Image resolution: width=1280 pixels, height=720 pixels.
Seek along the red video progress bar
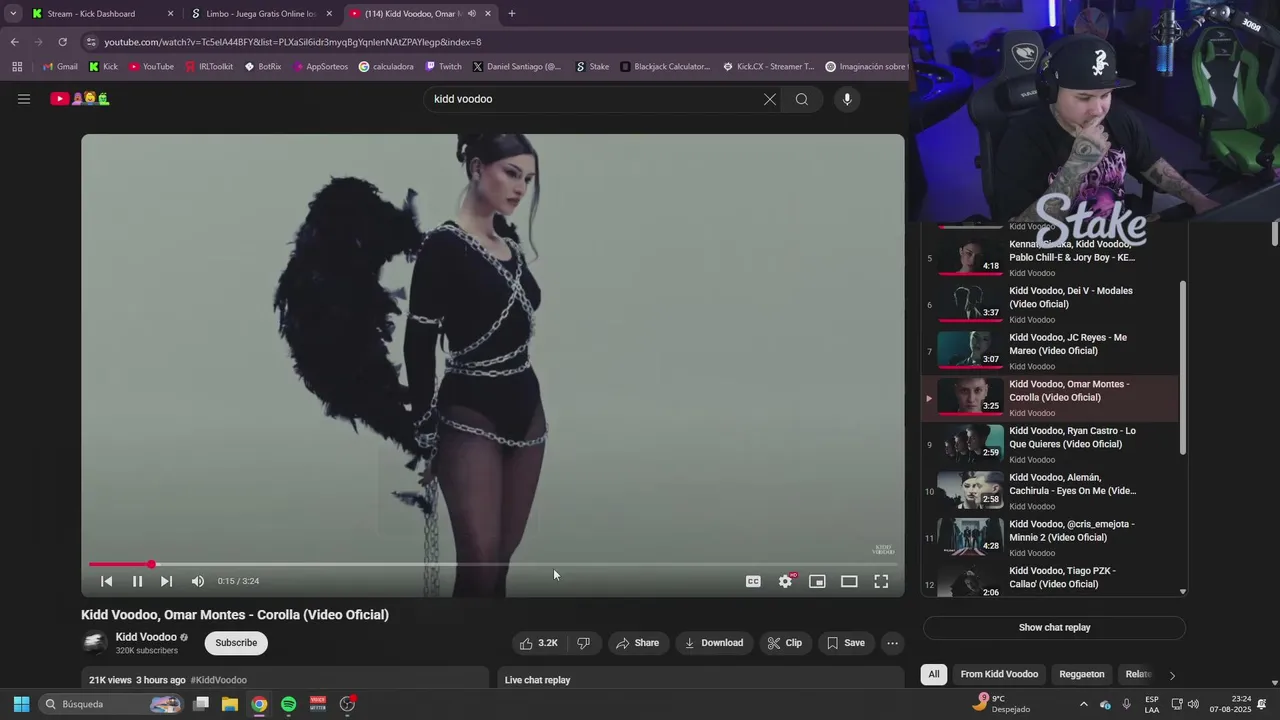pyautogui.click(x=492, y=564)
